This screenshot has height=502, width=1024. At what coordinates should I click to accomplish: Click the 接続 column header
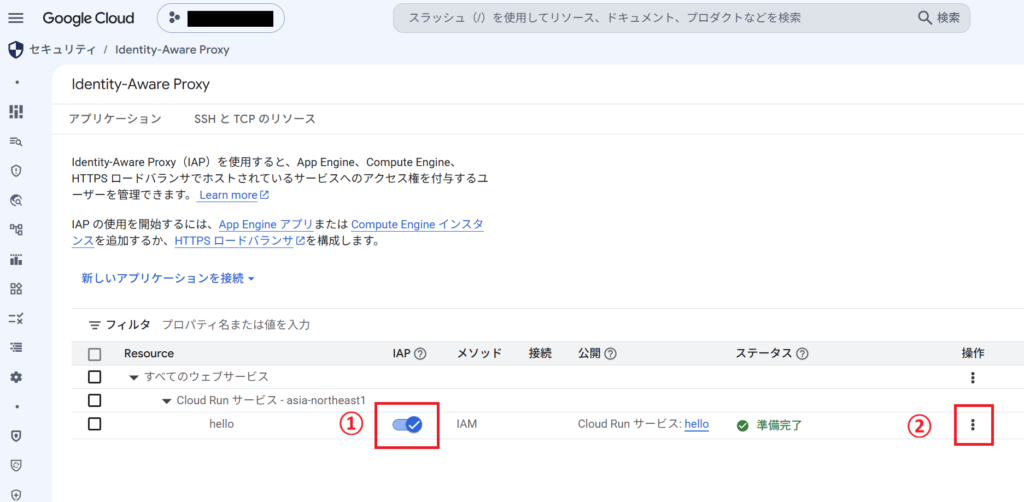click(540, 354)
